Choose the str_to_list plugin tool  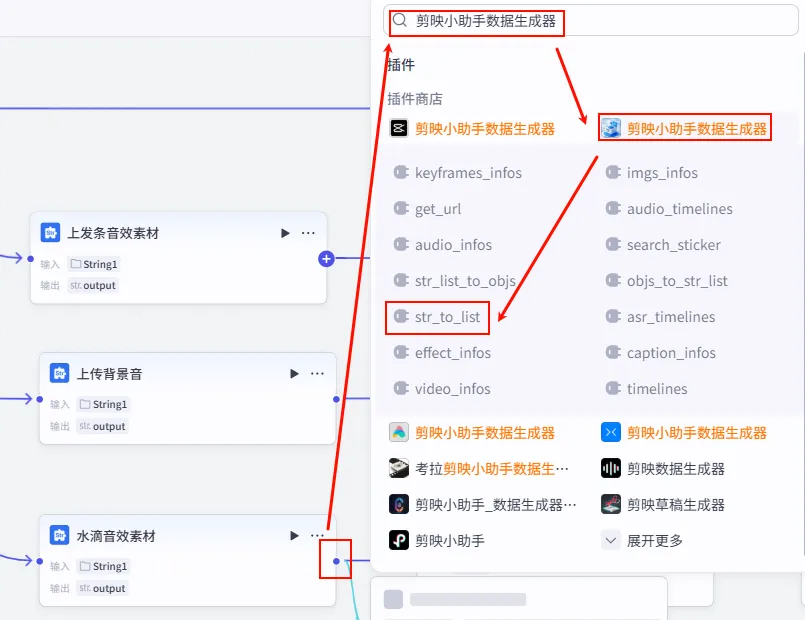[x=447, y=317]
